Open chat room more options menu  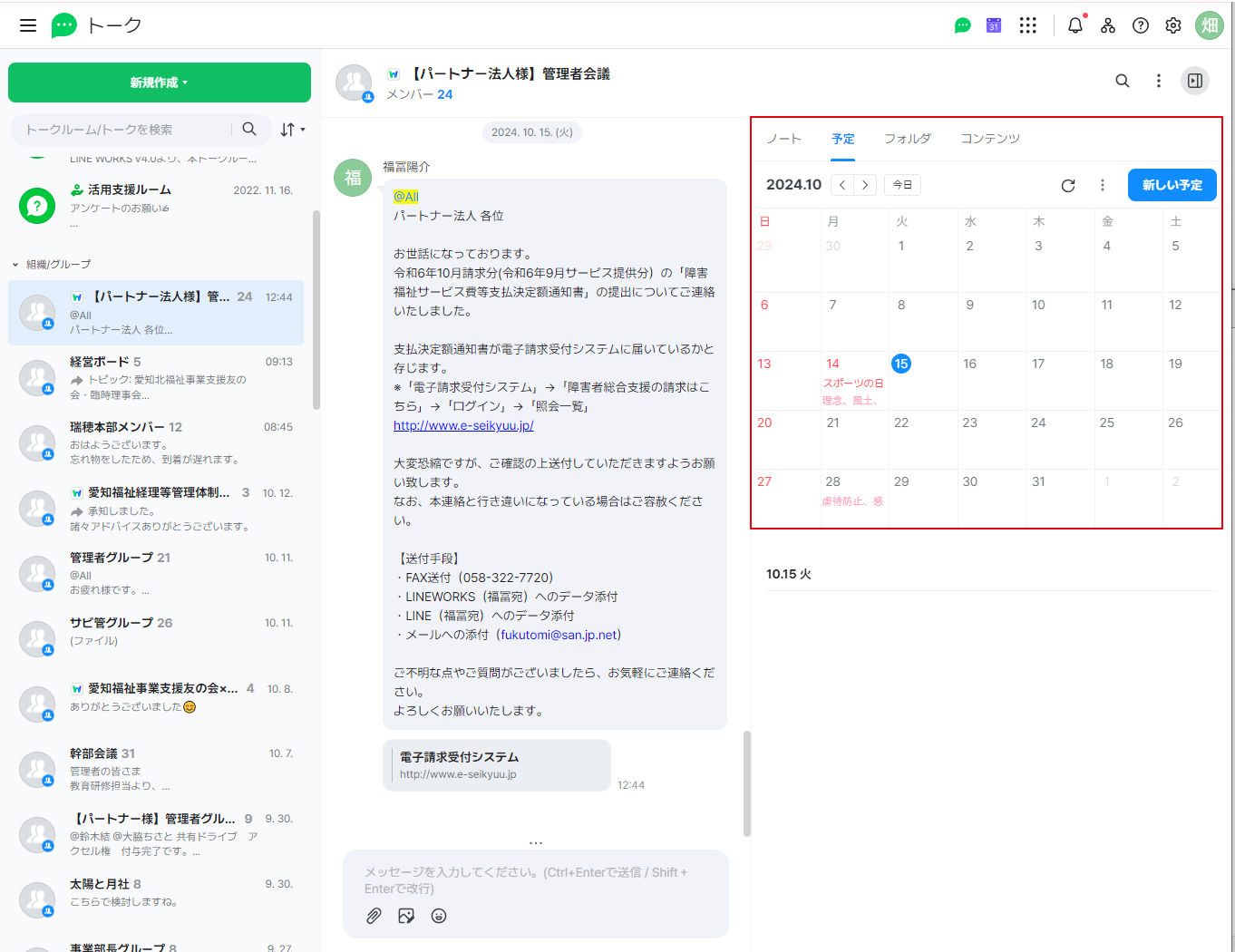tap(1158, 81)
